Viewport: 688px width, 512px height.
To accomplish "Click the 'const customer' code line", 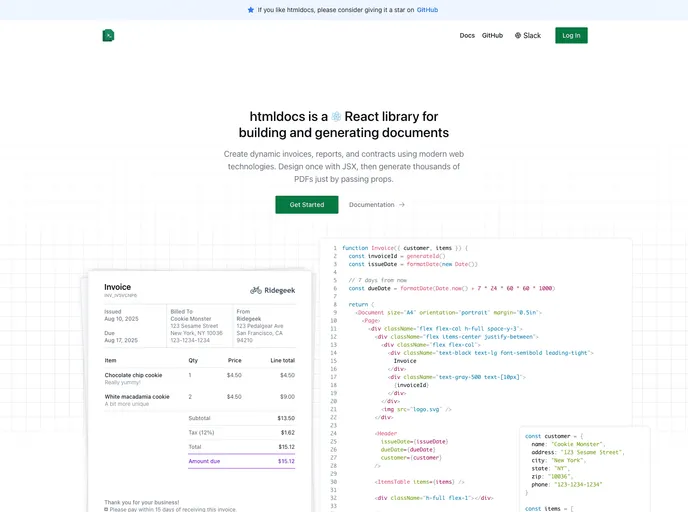I will pos(554,436).
